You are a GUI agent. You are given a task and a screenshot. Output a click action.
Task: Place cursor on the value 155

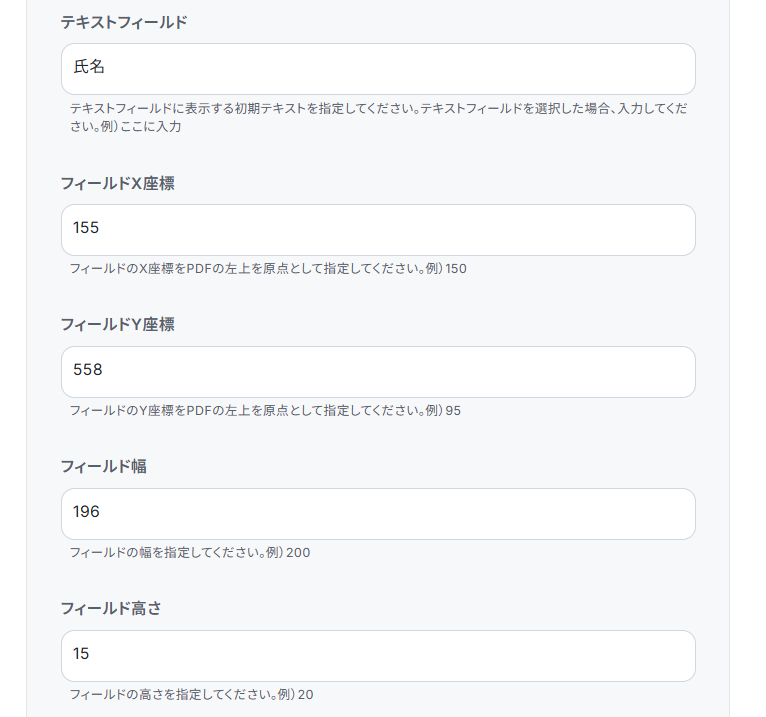pos(86,229)
